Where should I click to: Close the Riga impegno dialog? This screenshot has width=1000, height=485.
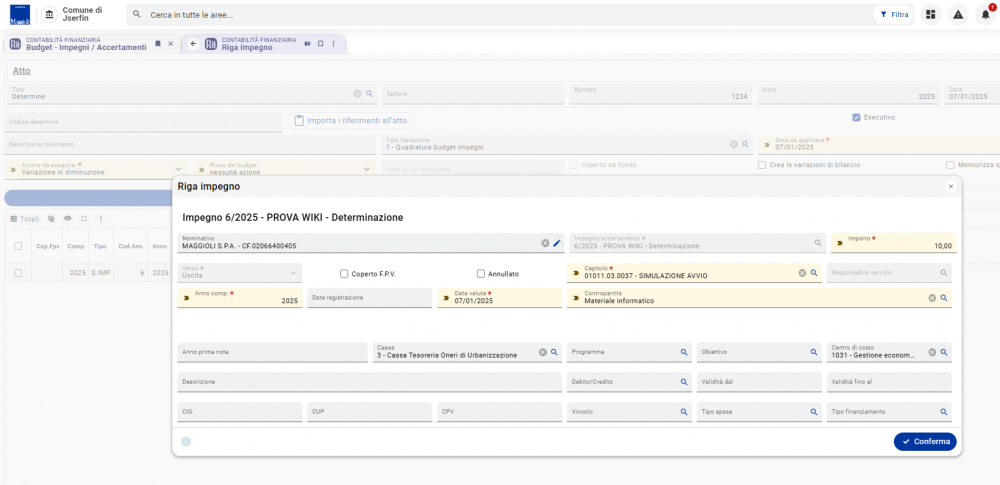pyautogui.click(x=951, y=186)
